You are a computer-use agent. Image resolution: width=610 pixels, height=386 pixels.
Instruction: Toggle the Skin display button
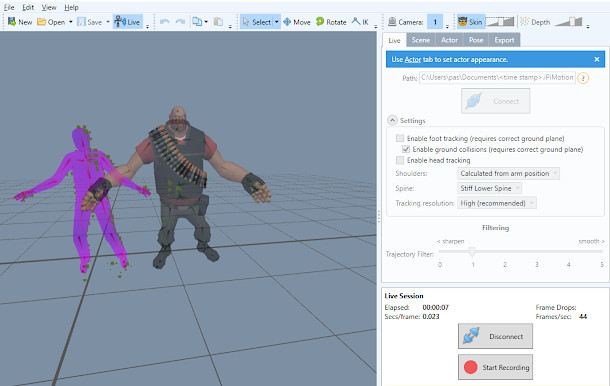pos(470,22)
